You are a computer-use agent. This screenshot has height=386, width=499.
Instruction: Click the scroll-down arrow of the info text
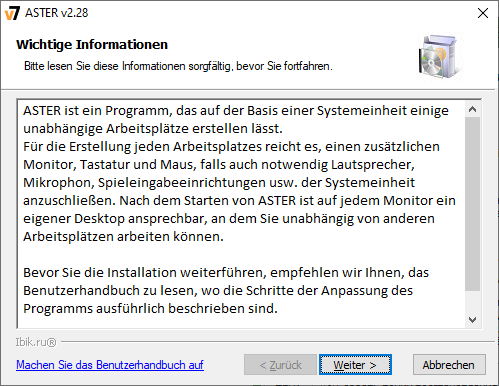(472, 320)
